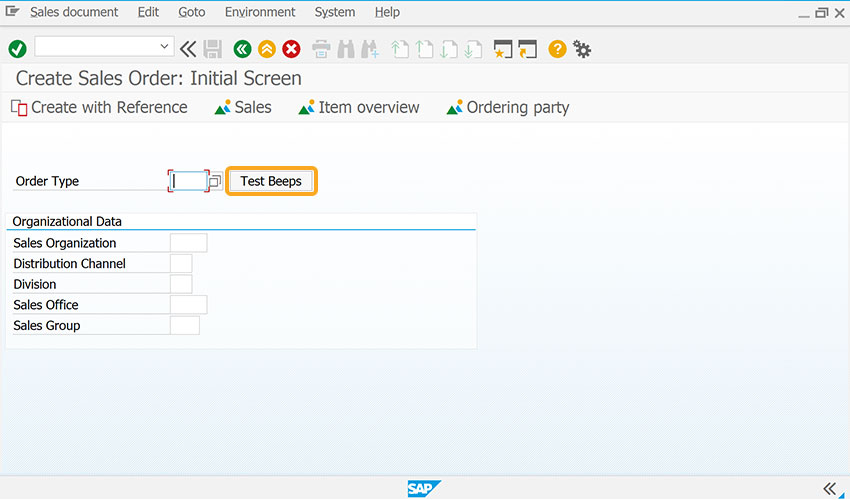Click the green checkmark Enter icon
Image resolution: width=850 pixels, height=500 pixels.
(17, 49)
